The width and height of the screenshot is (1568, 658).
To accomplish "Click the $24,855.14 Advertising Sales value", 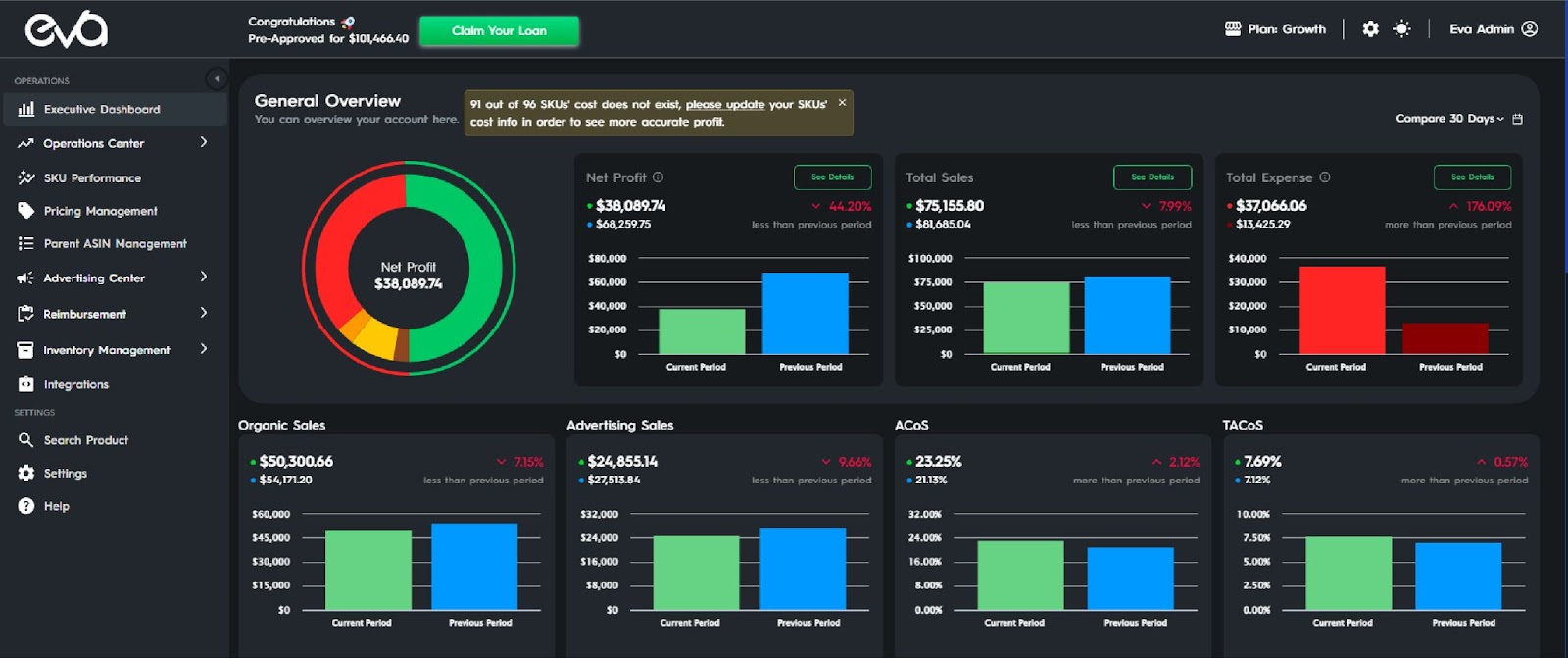I will tap(622, 462).
